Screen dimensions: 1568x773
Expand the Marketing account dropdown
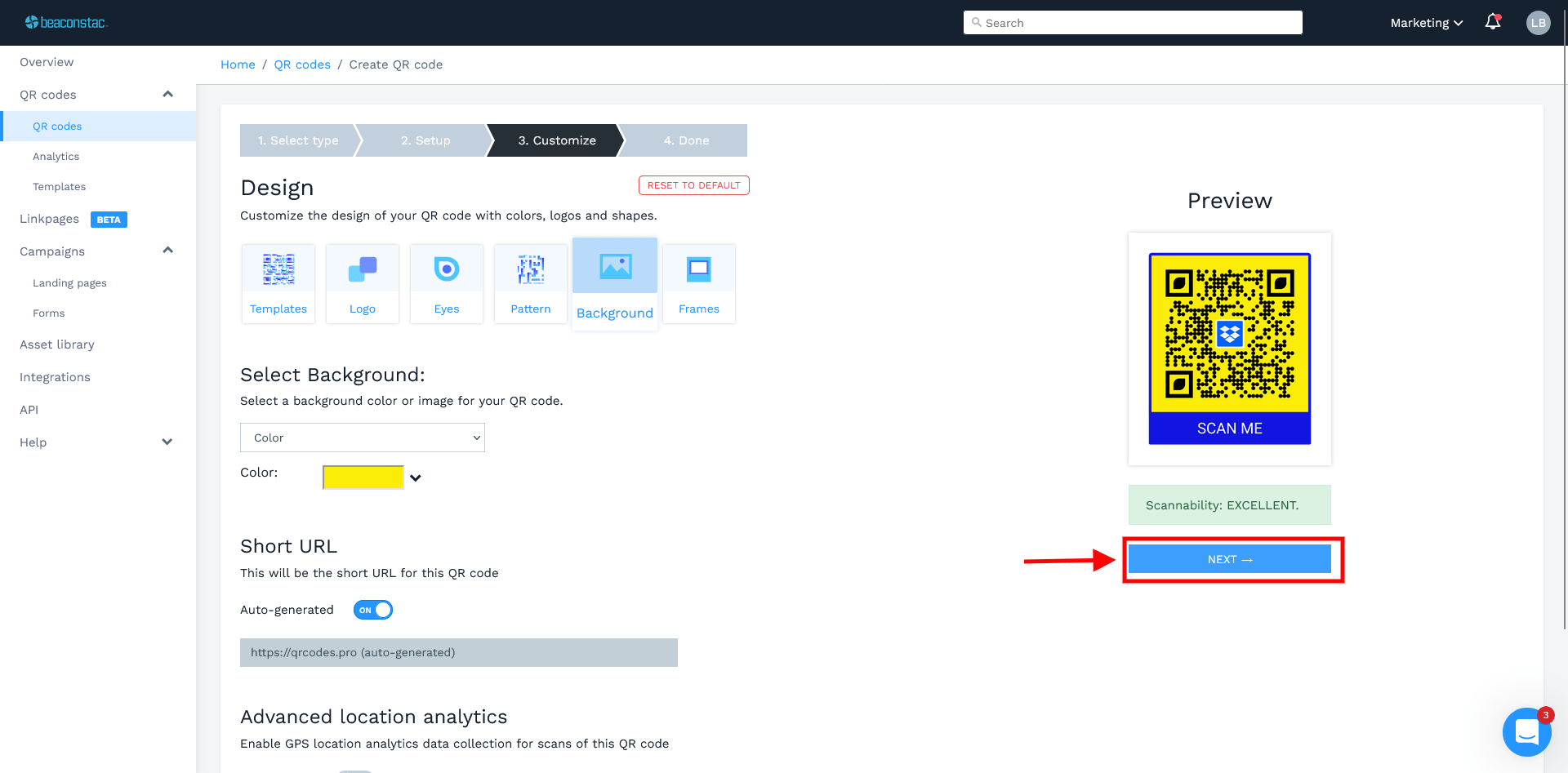coord(1426,23)
